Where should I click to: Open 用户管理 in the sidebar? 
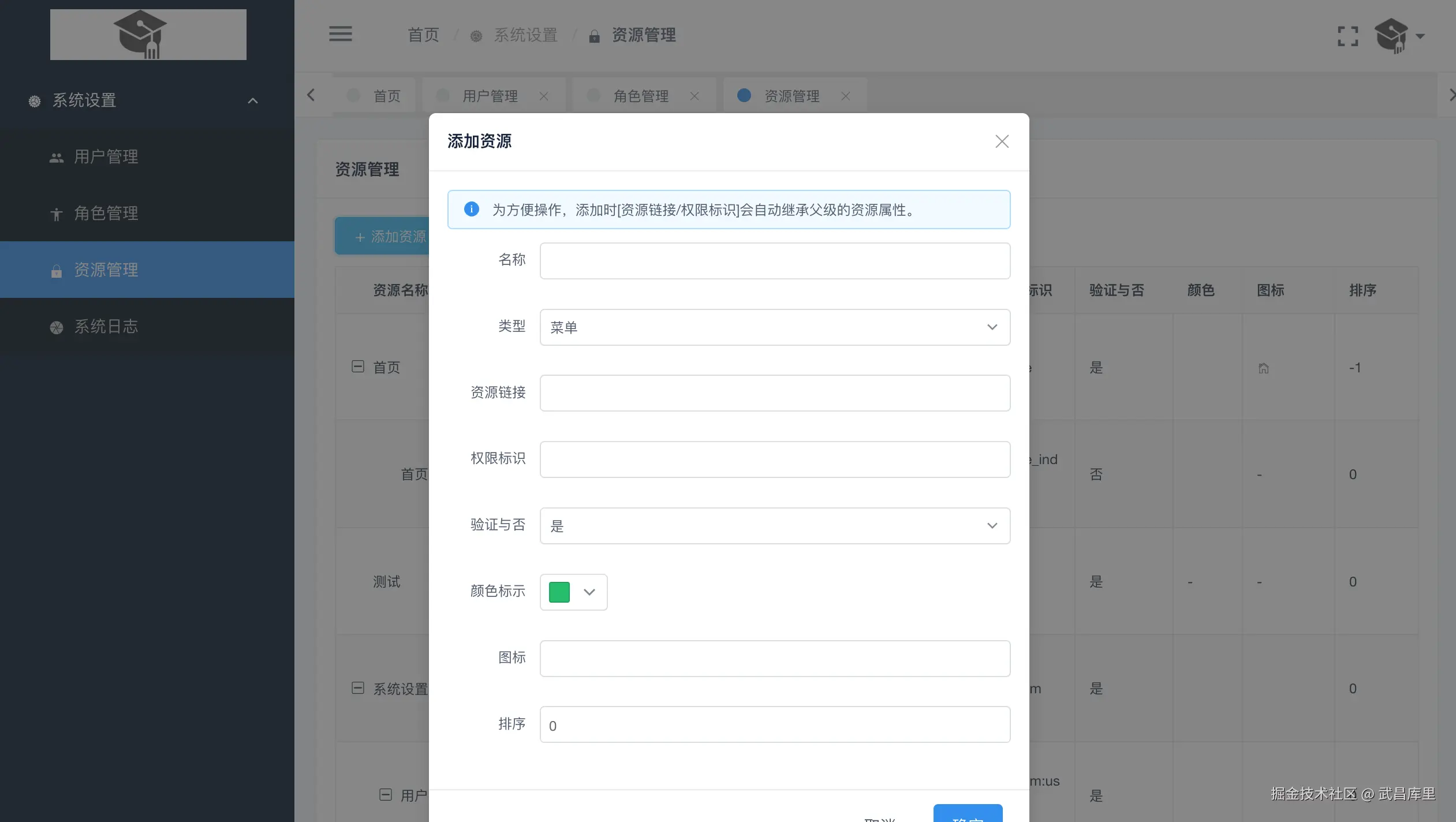tap(106, 157)
